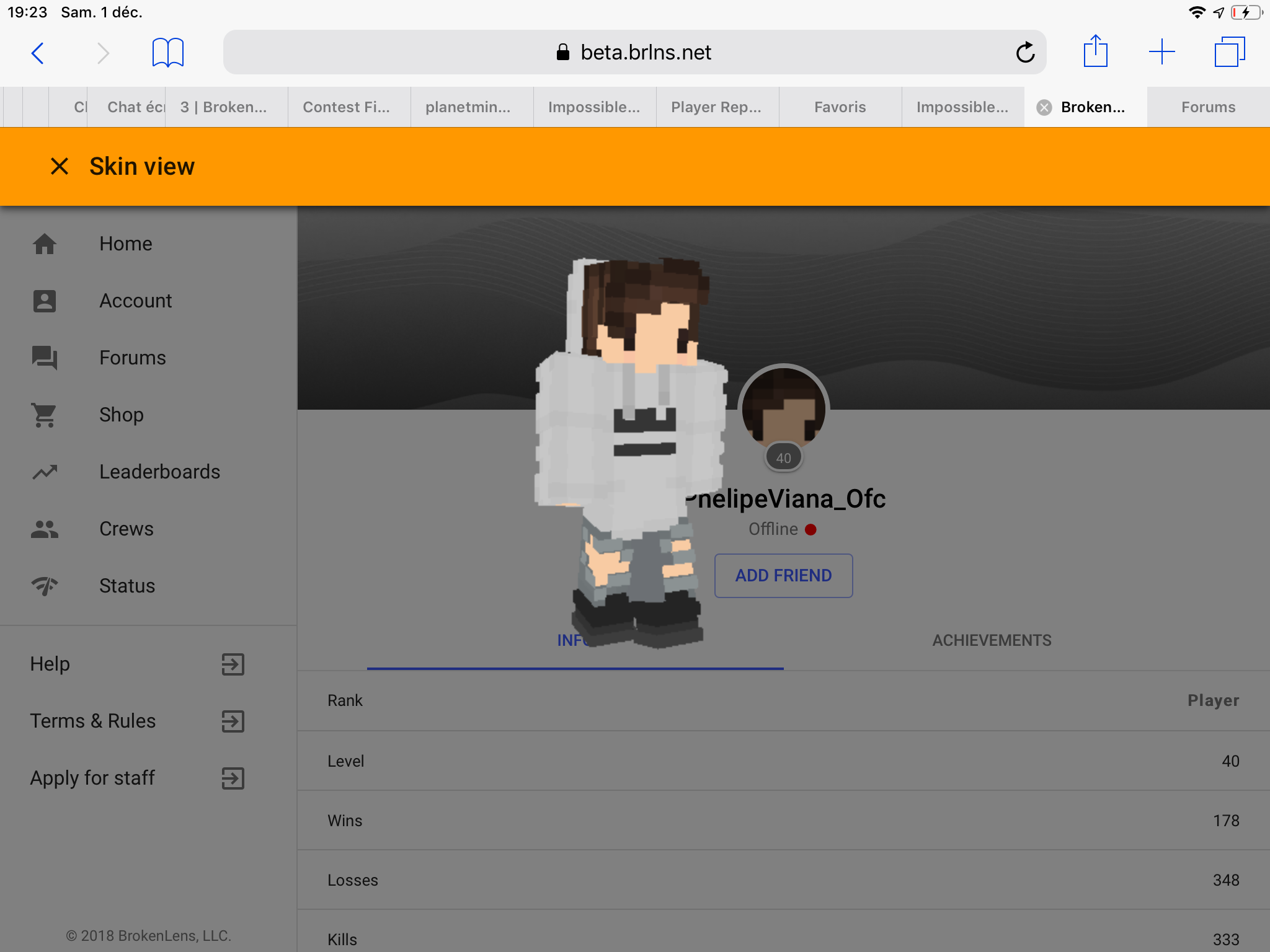This screenshot has width=1270, height=952.
Task: Open Terms & Rules link
Action: pos(93,721)
